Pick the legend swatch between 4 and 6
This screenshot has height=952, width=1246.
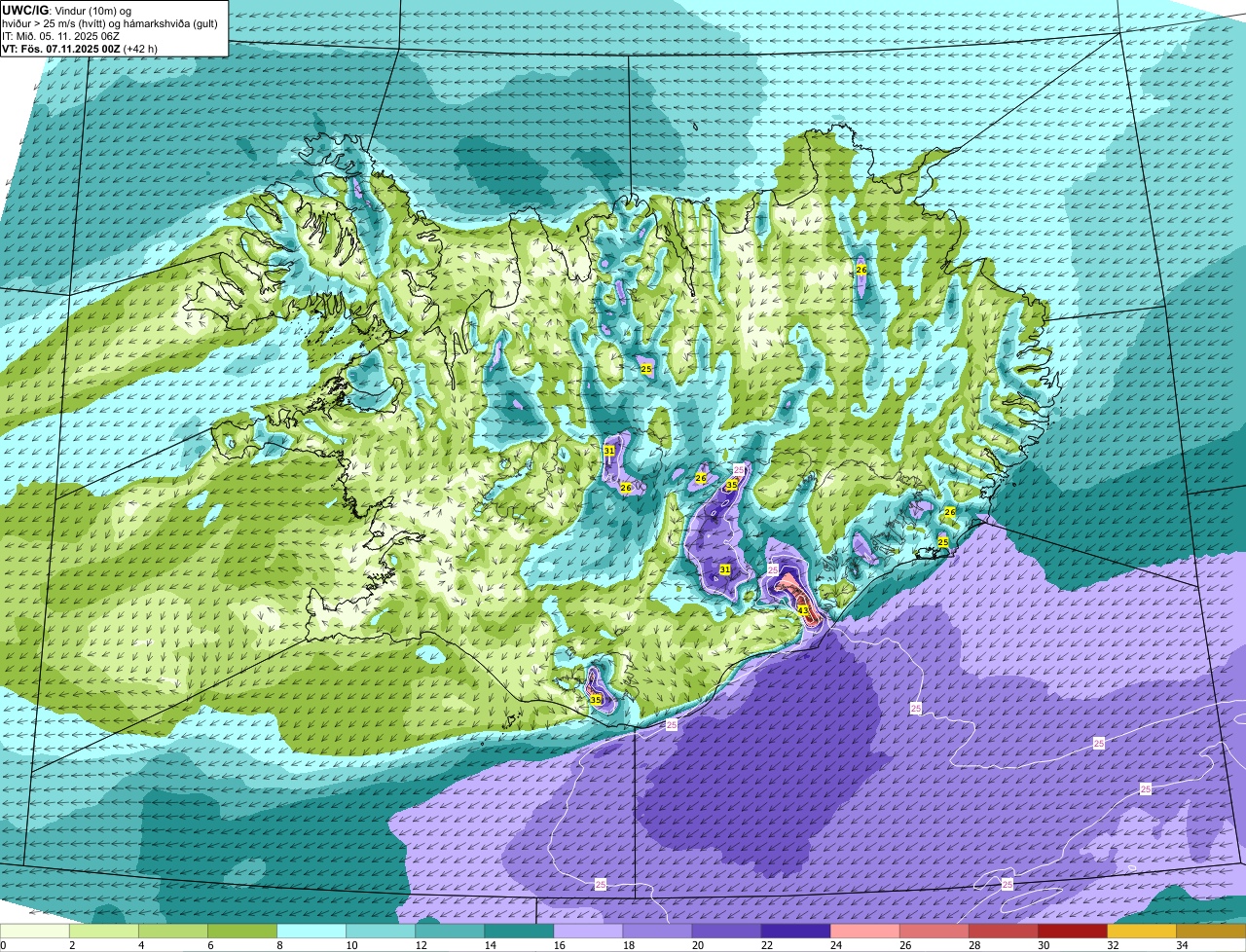pyautogui.click(x=173, y=932)
